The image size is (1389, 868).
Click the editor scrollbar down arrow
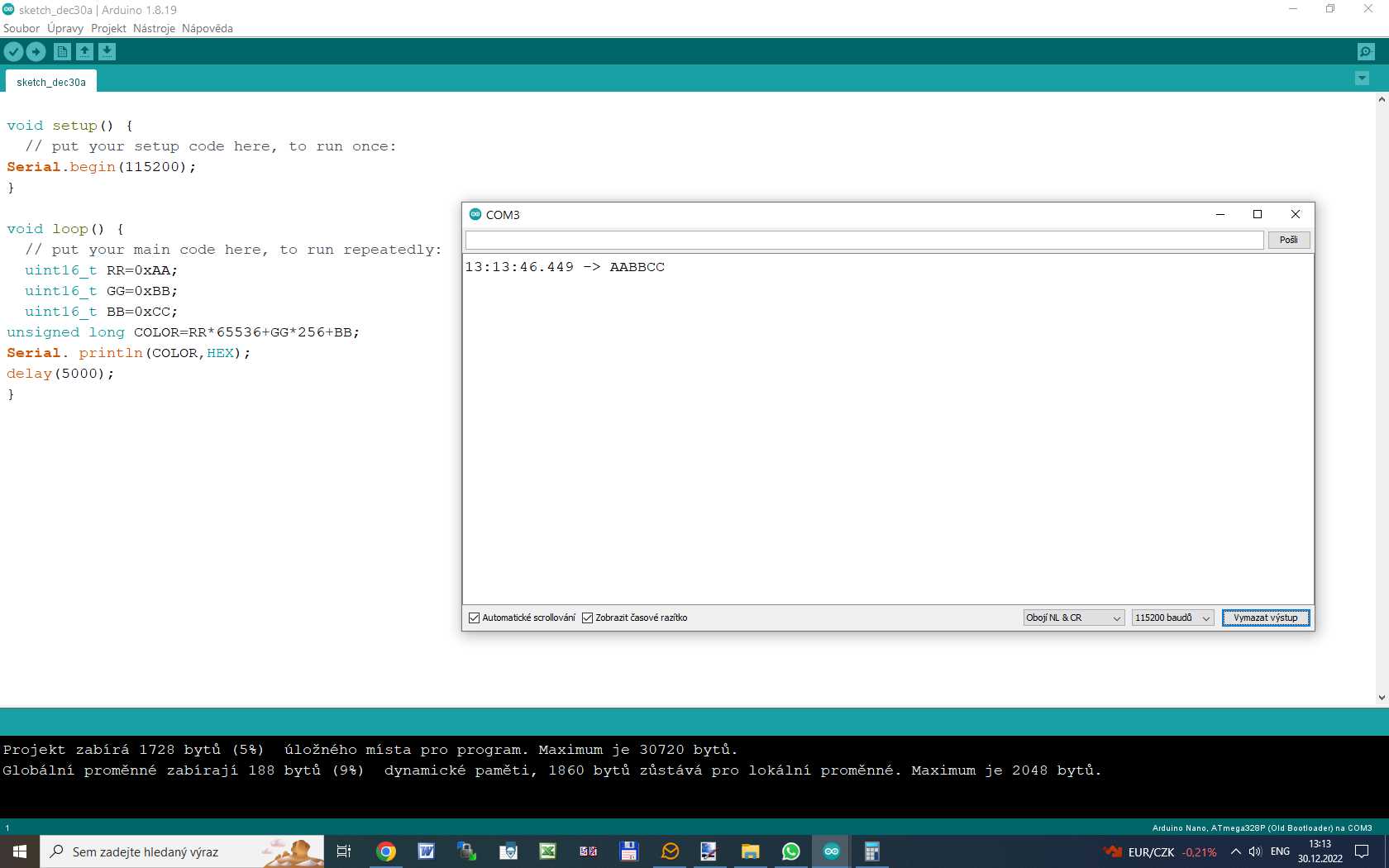click(x=1382, y=698)
